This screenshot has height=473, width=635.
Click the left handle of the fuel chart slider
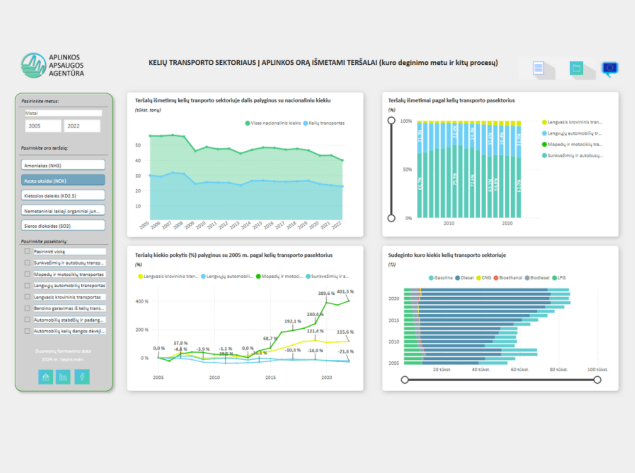pyautogui.click(x=405, y=380)
